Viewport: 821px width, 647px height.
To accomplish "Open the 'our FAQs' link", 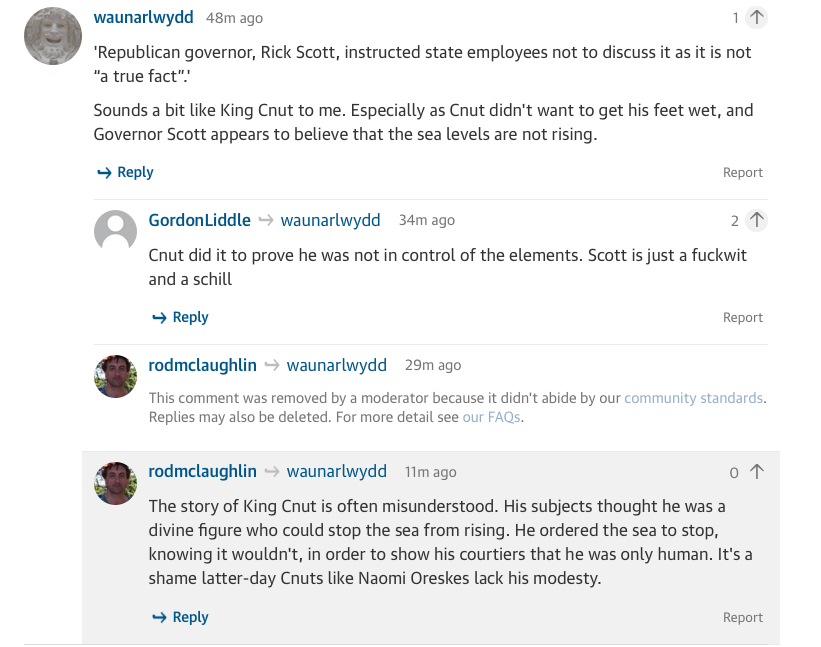I will 491,417.
